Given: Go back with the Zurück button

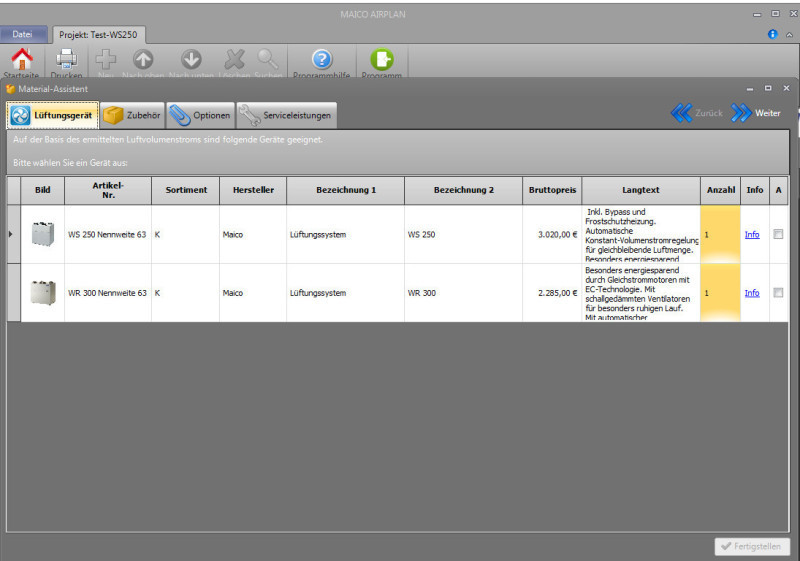Looking at the screenshot, I should coord(697,113).
